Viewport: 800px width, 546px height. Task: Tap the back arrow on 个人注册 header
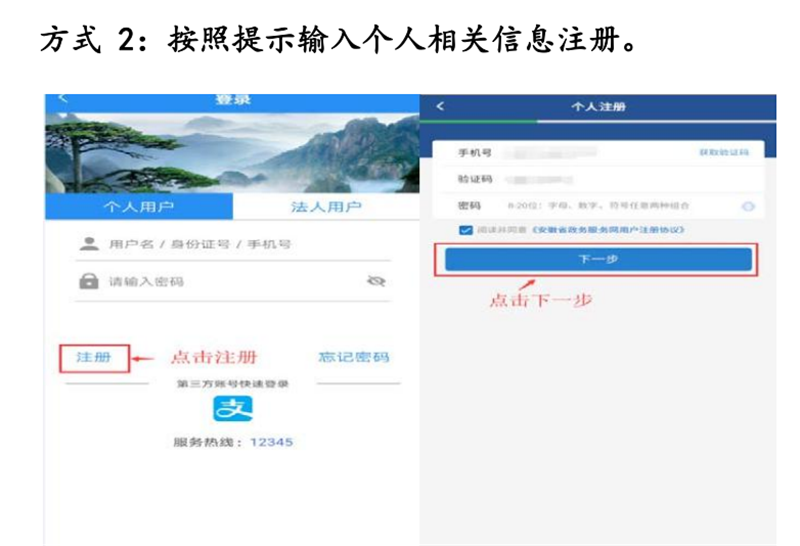[440, 106]
